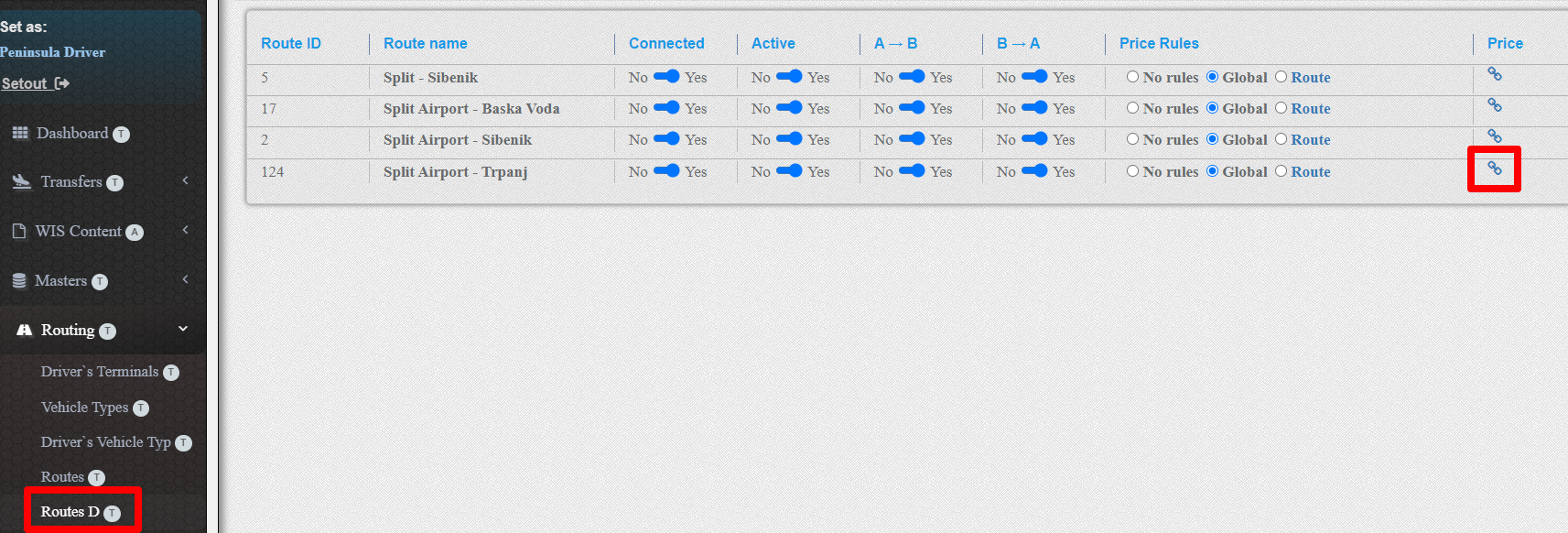Screen dimensions: 1568x533
Task: Click price link icon for Split - Sibenik row
Action: pos(1494,74)
